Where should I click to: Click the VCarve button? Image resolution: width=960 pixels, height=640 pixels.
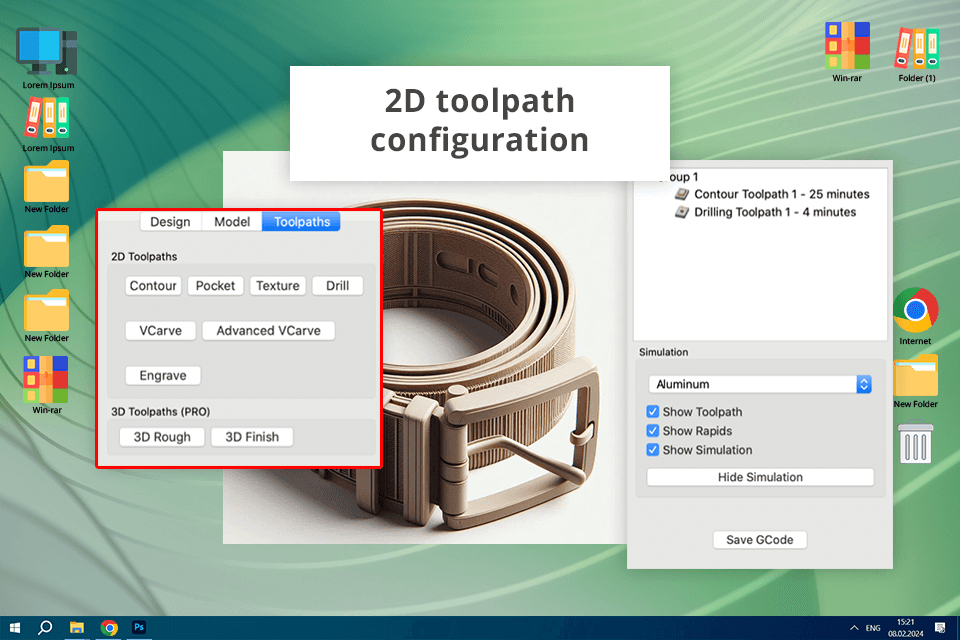click(160, 331)
